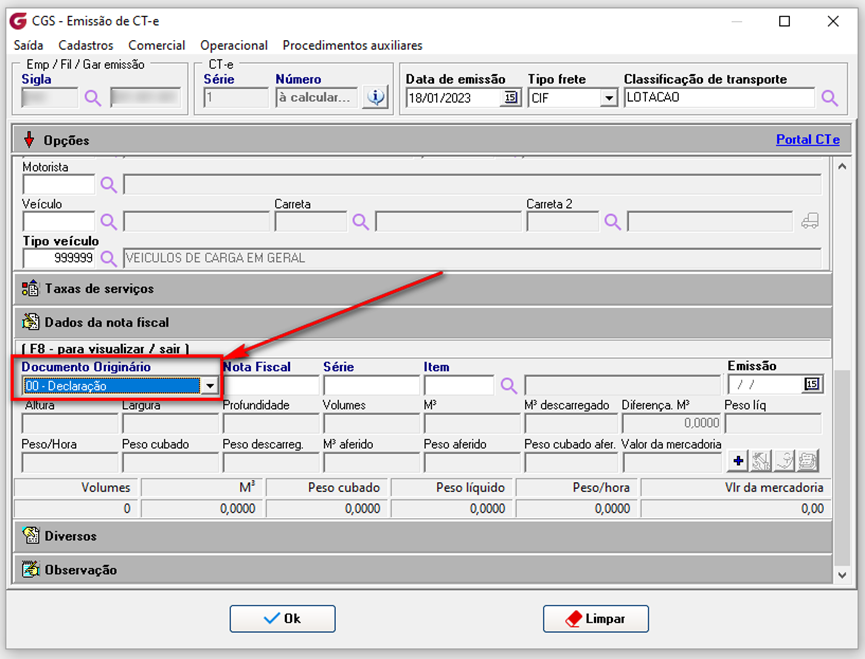Click the red arrow Opções icon
Image resolution: width=865 pixels, height=659 pixels.
point(29,140)
